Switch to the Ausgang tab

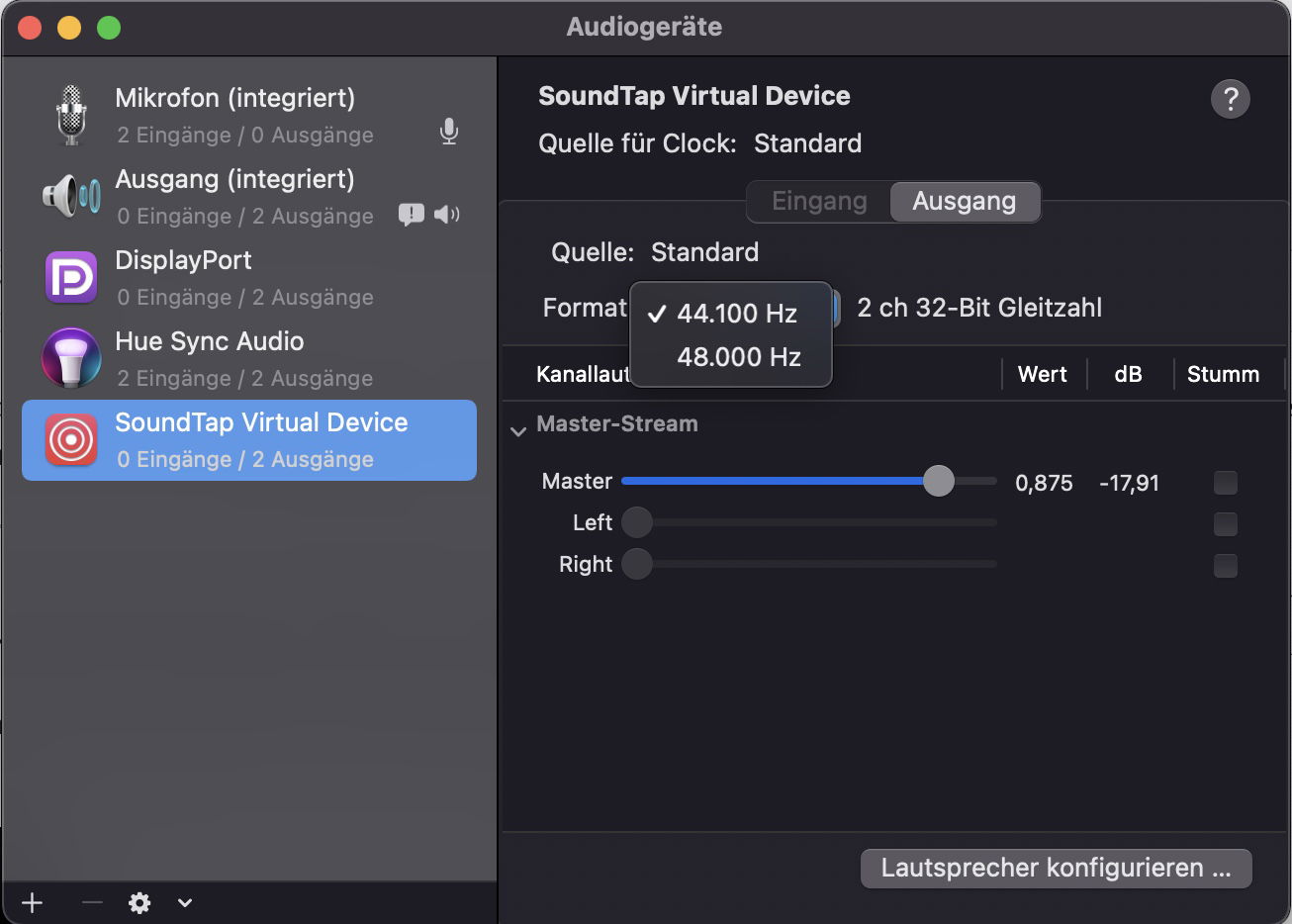click(x=965, y=202)
